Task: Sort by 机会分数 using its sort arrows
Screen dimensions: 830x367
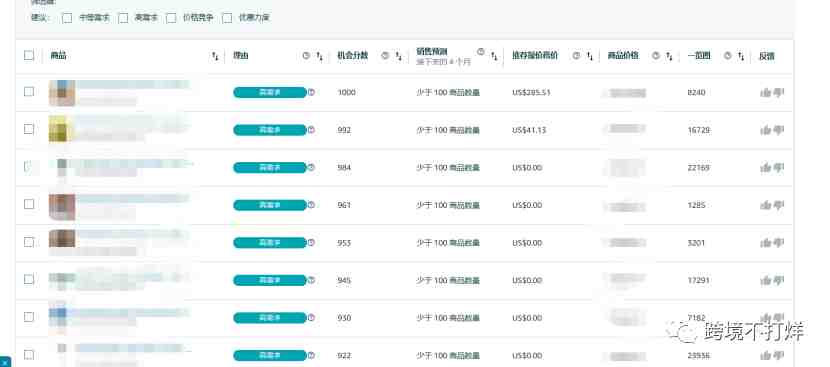Action: (x=399, y=56)
